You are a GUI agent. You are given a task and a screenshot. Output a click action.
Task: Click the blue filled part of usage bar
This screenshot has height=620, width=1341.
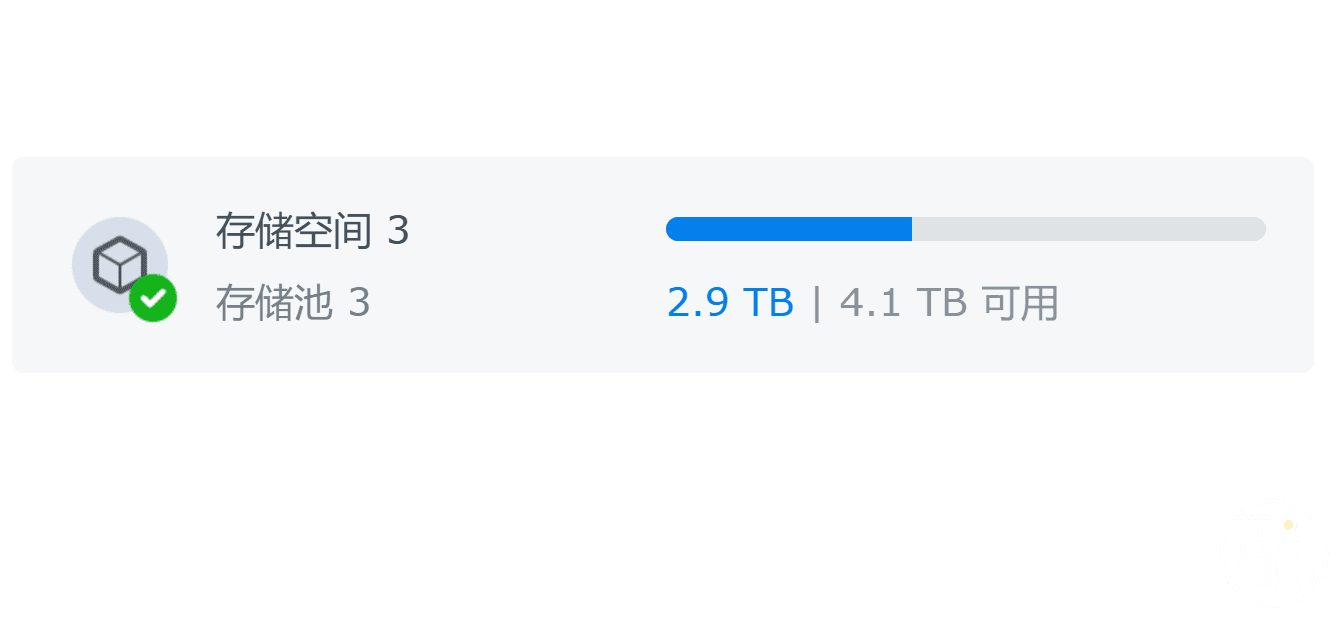pos(789,229)
